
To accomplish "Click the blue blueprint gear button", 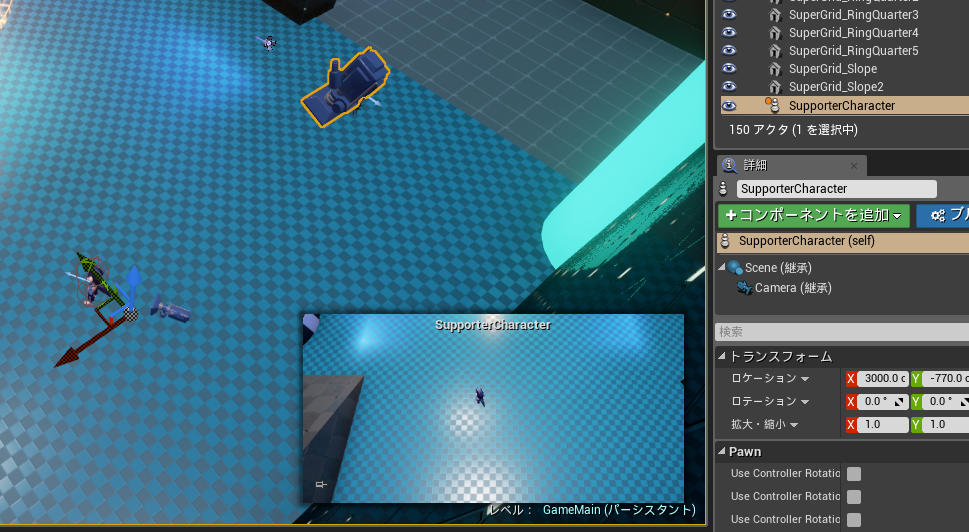I will (x=943, y=215).
